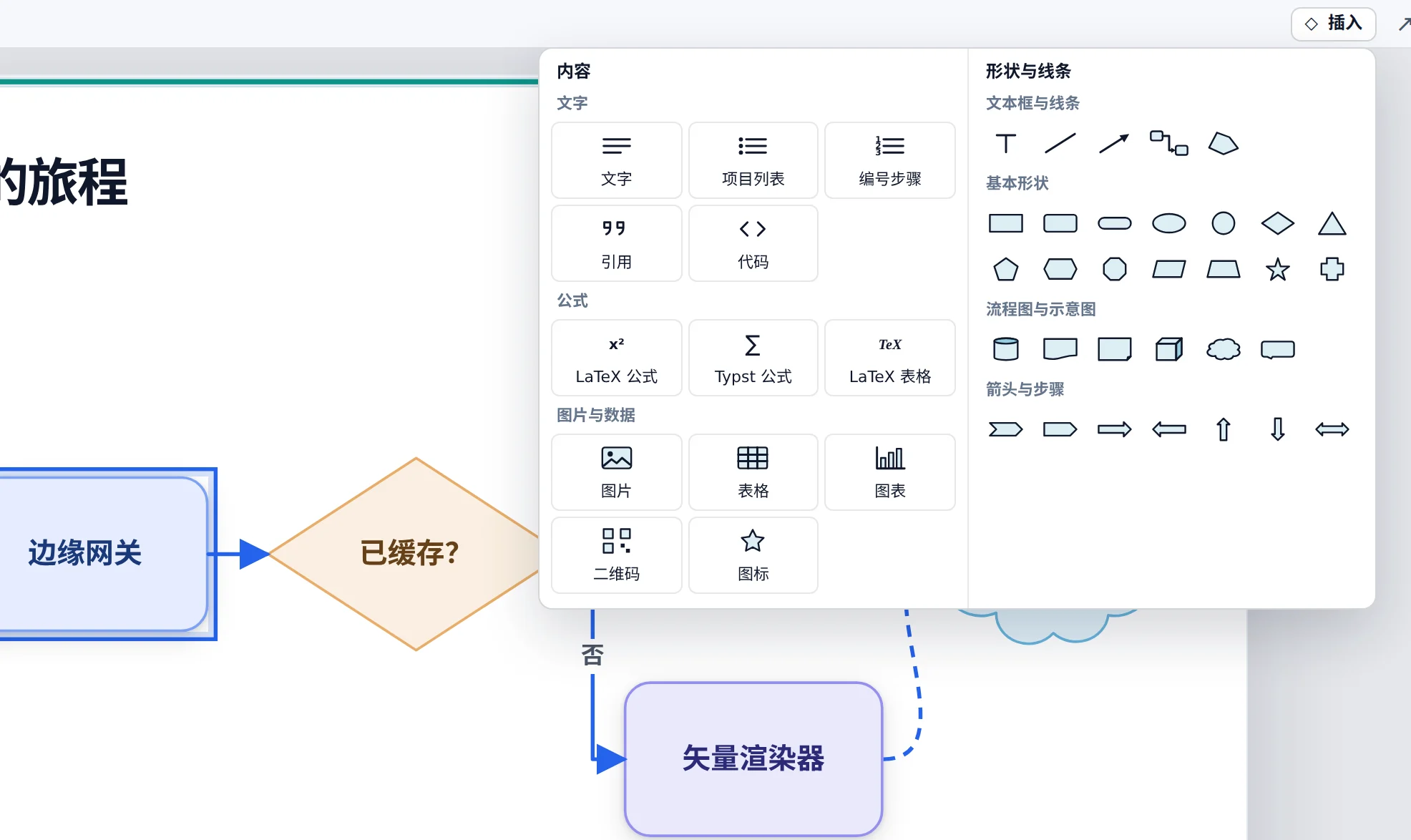This screenshot has height=840, width=1411.
Task: Choose the triangle shape
Action: 1332,224
